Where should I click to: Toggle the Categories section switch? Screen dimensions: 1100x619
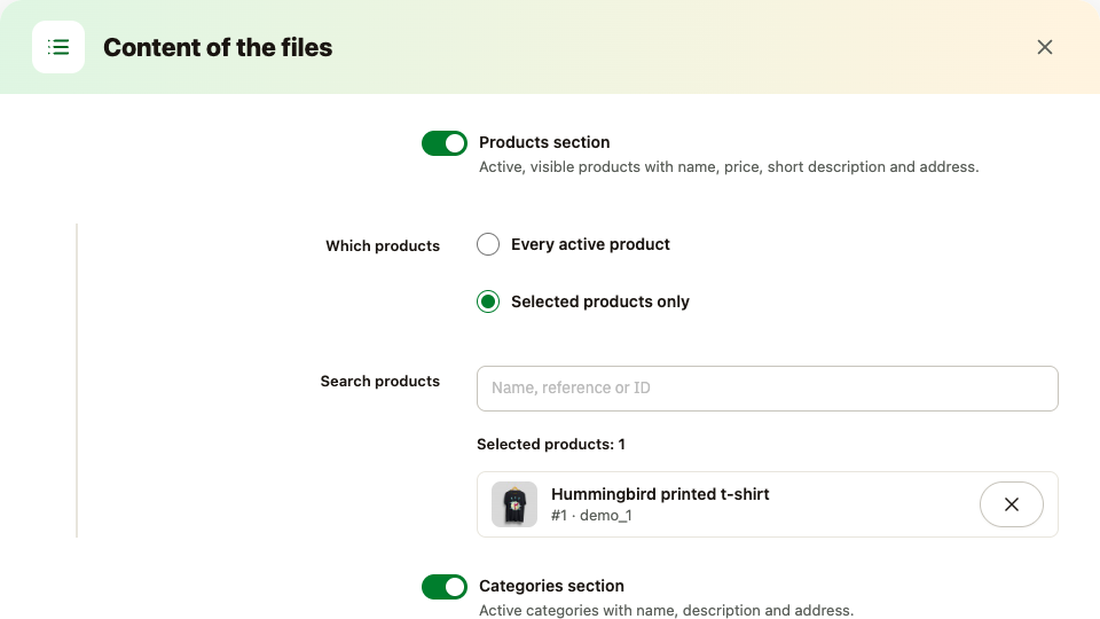[x=444, y=587]
